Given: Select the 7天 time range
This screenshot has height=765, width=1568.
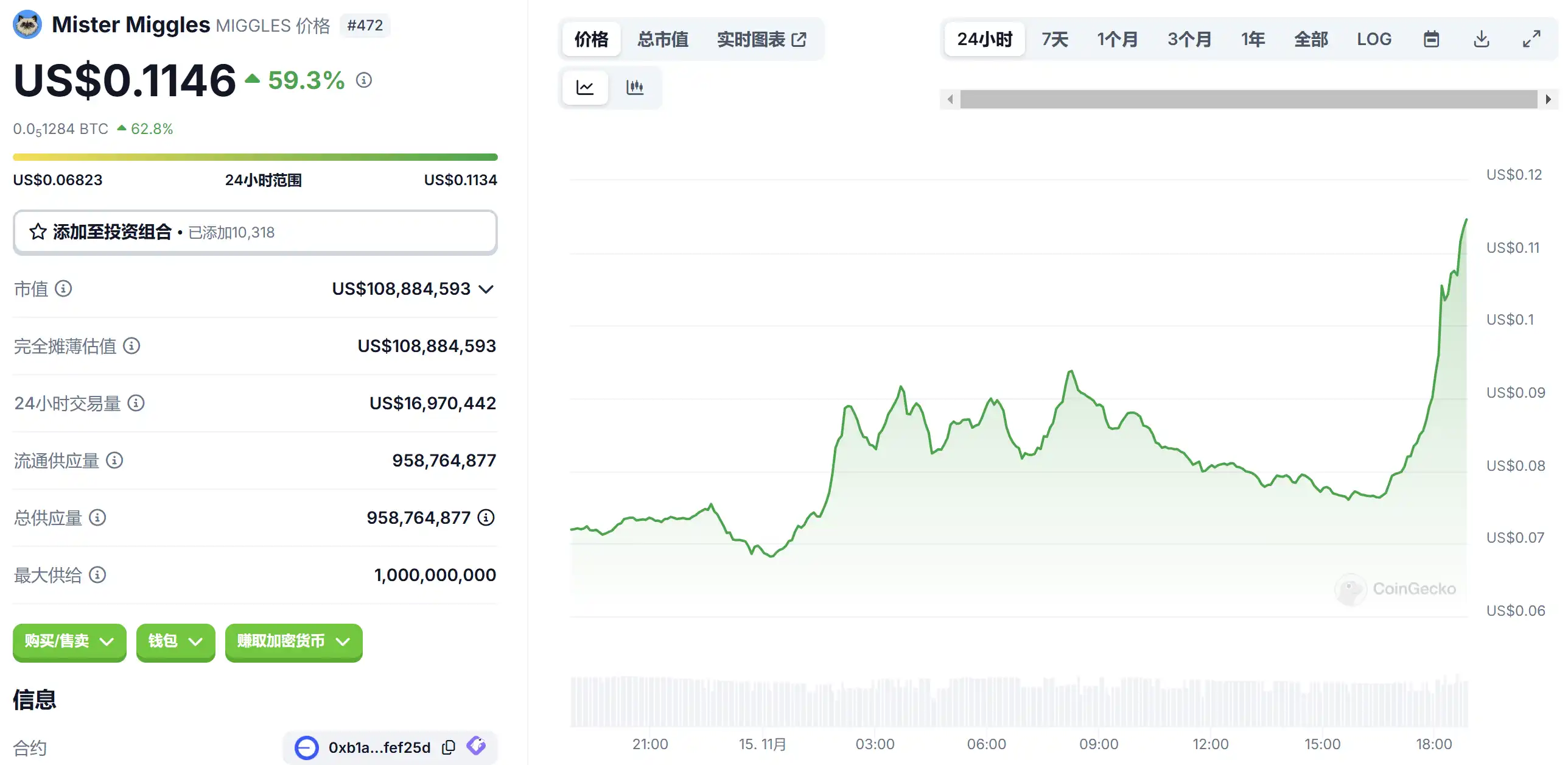Looking at the screenshot, I should point(1055,39).
